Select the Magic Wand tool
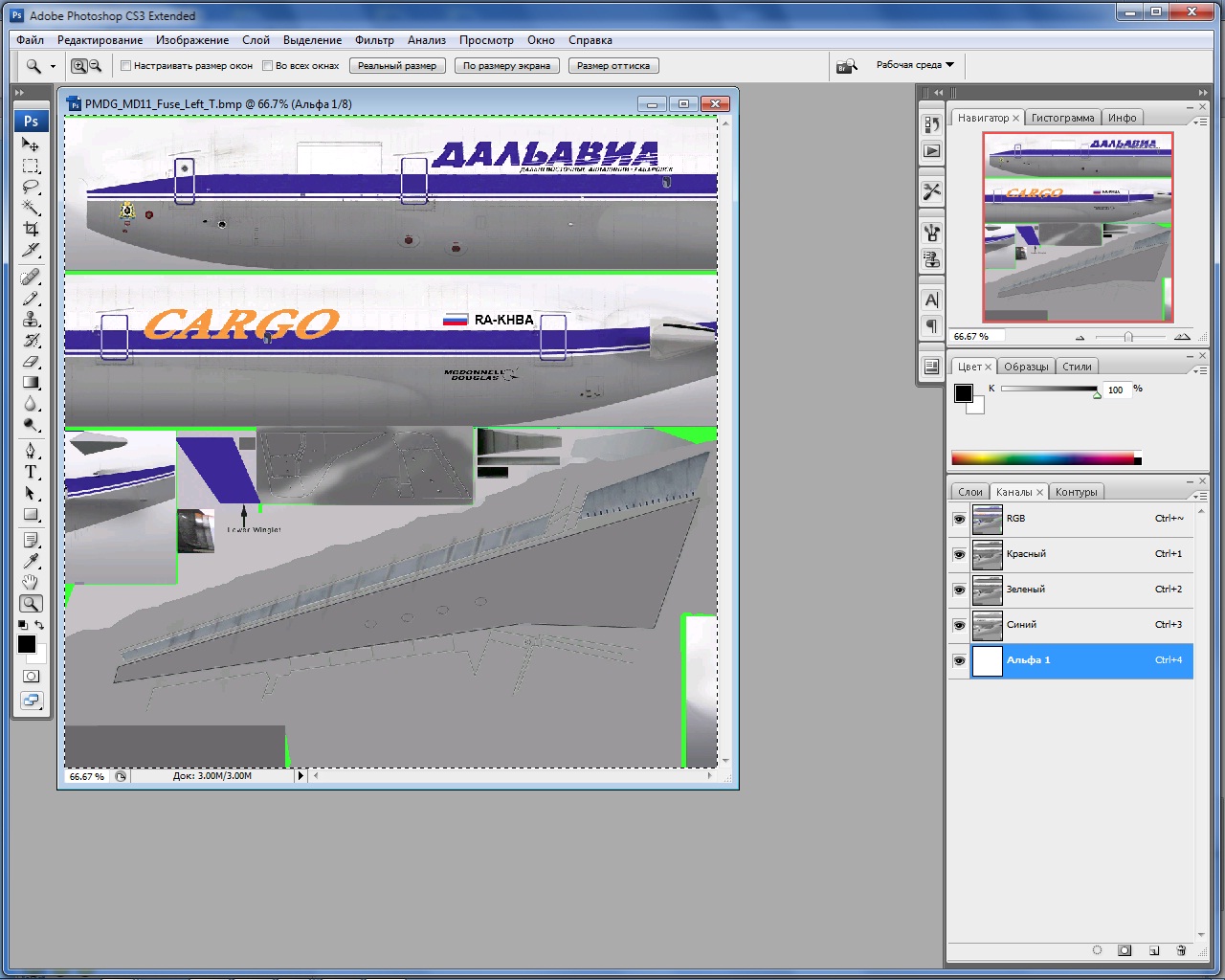Image resolution: width=1225 pixels, height=980 pixels. (x=31, y=208)
